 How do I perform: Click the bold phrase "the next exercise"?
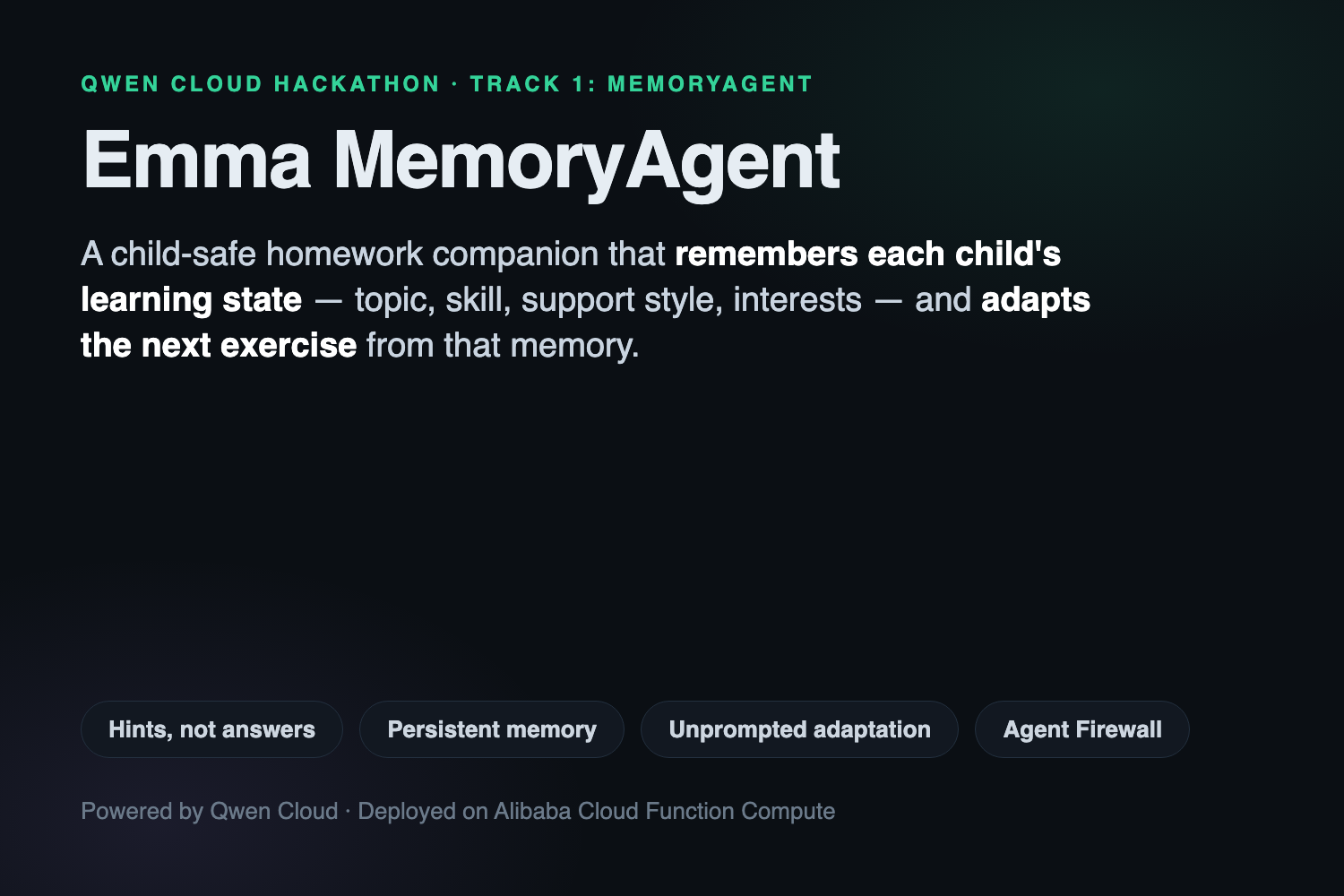(219, 346)
